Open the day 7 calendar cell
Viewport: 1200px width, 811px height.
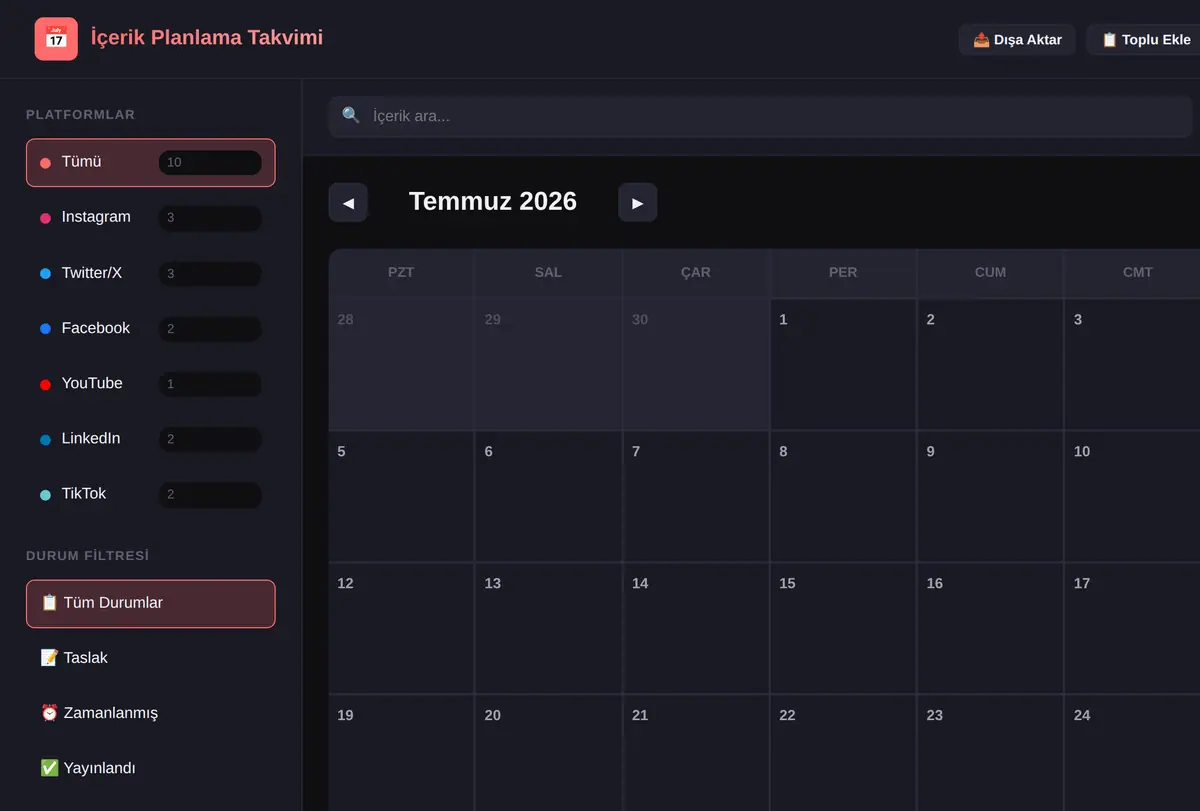(x=696, y=497)
